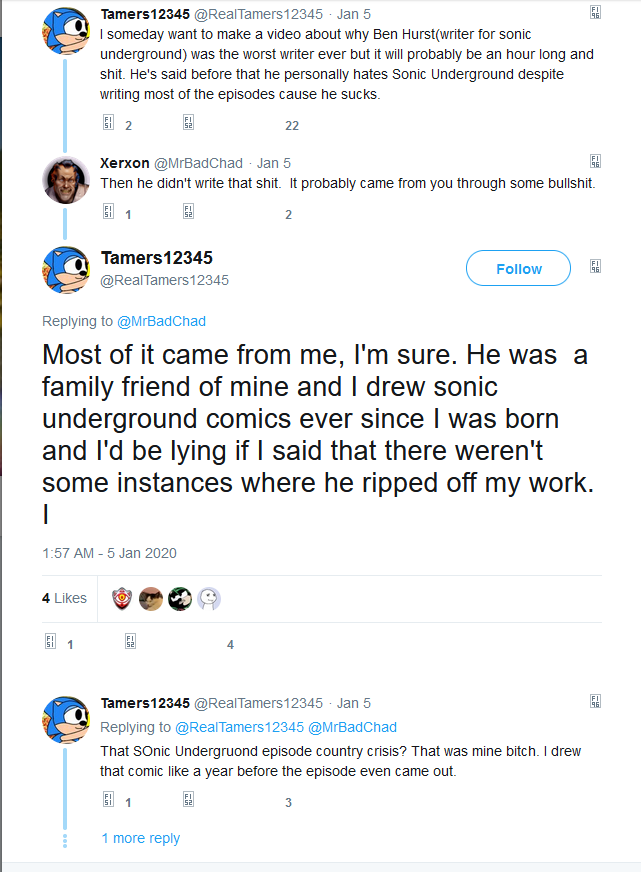
Task: Show the 1 more reply
Action: (x=141, y=838)
